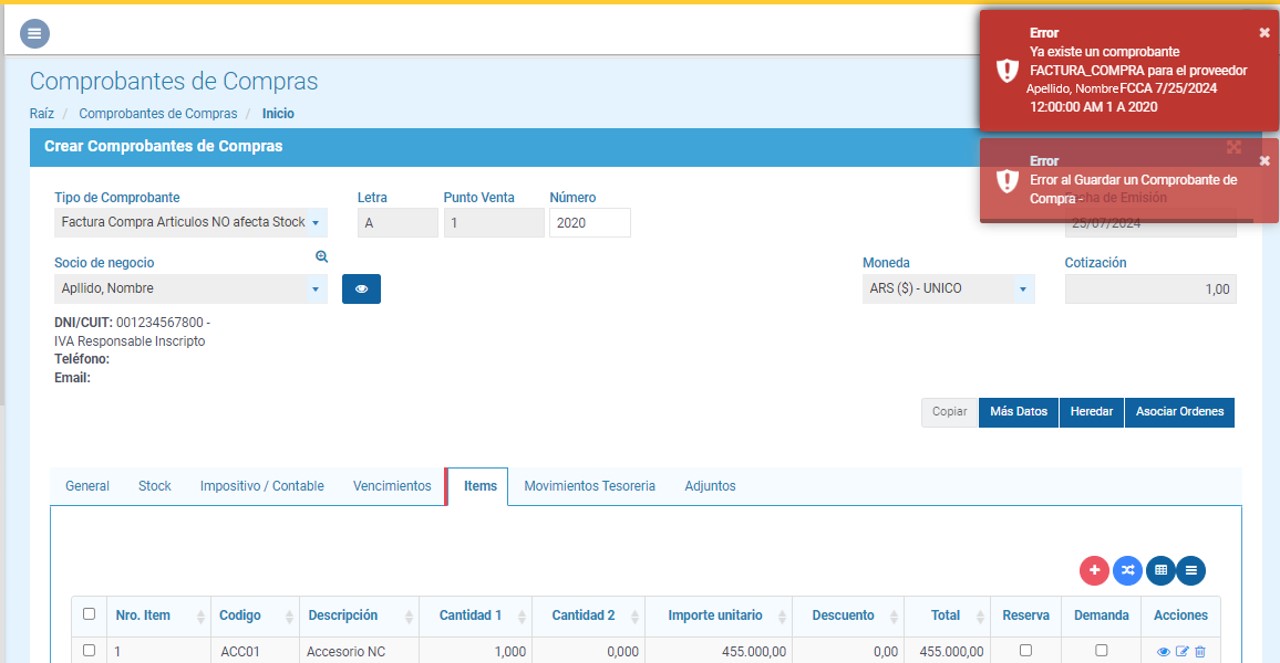The height and width of the screenshot is (663, 1280).
Task: Open Socio de negocio dropdown
Action: click(x=191, y=288)
